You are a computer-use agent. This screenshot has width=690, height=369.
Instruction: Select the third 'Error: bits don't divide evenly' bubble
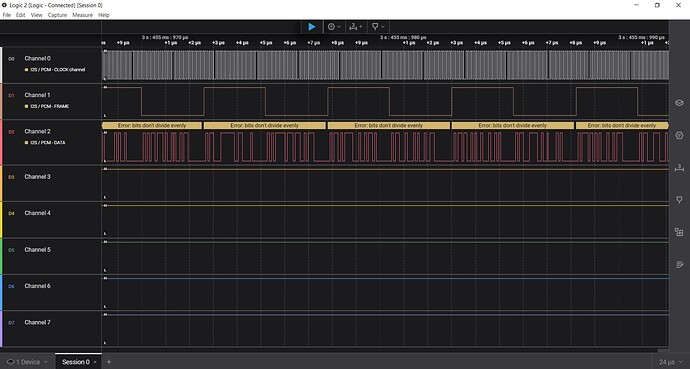pyautogui.click(x=389, y=125)
